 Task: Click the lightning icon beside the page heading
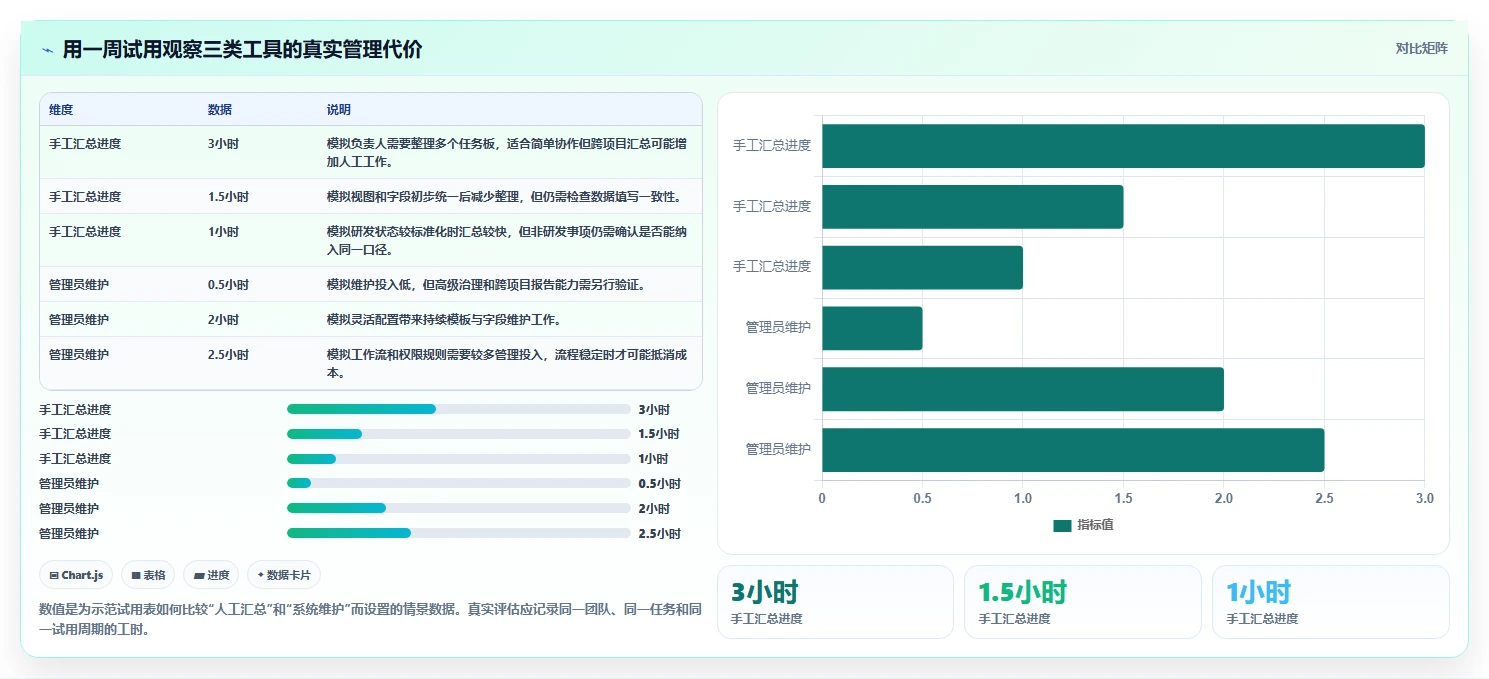(x=47, y=49)
